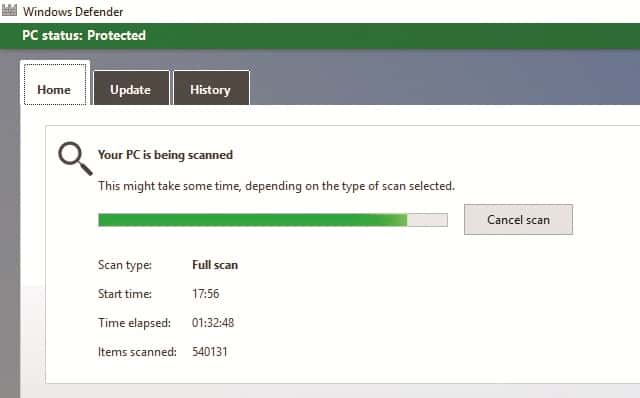The width and height of the screenshot is (640, 398).
Task: Click the 'Full scan' value
Action: [215, 265]
